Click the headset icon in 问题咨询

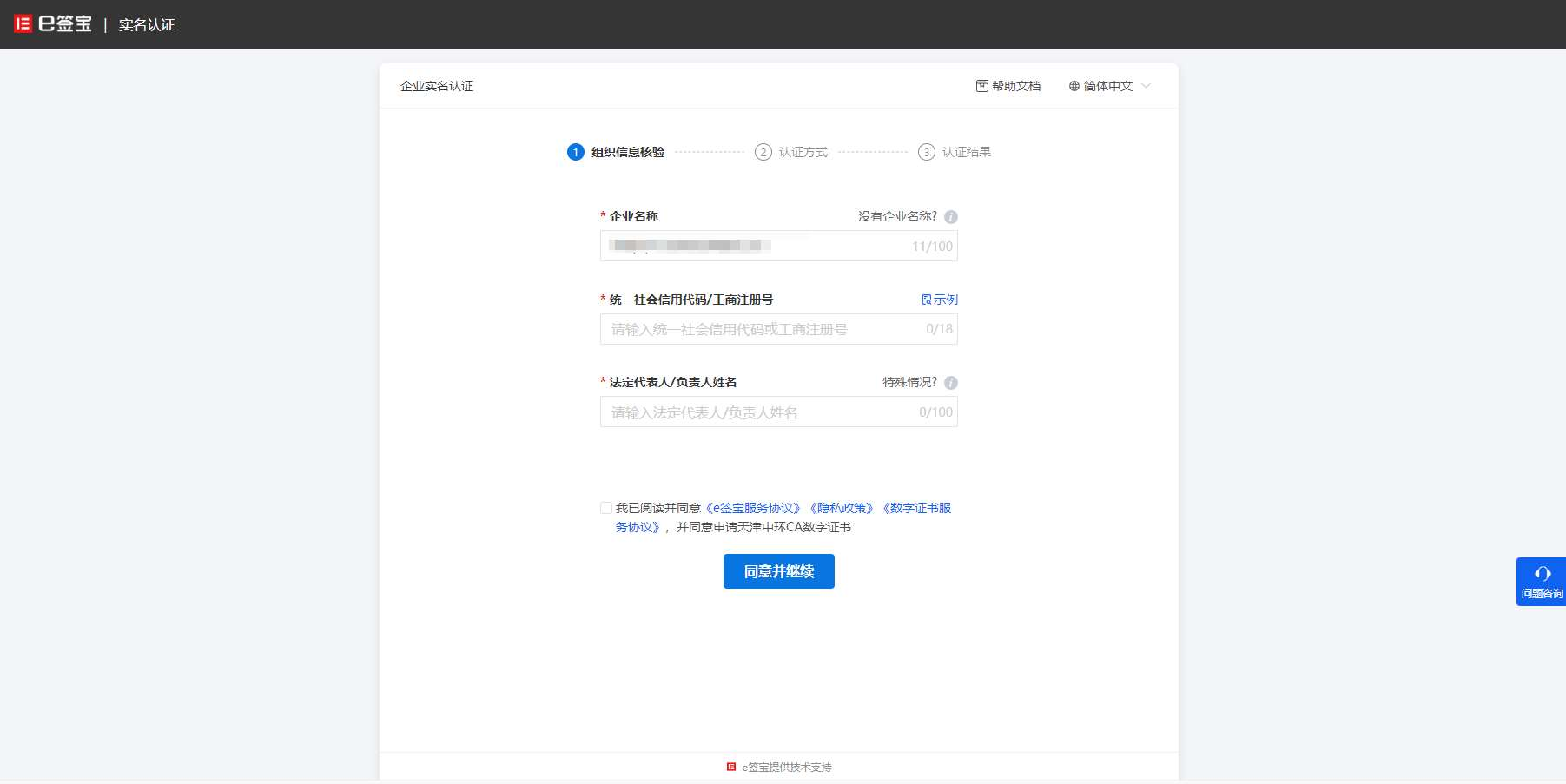pyautogui.click(x=1543, y=573)
